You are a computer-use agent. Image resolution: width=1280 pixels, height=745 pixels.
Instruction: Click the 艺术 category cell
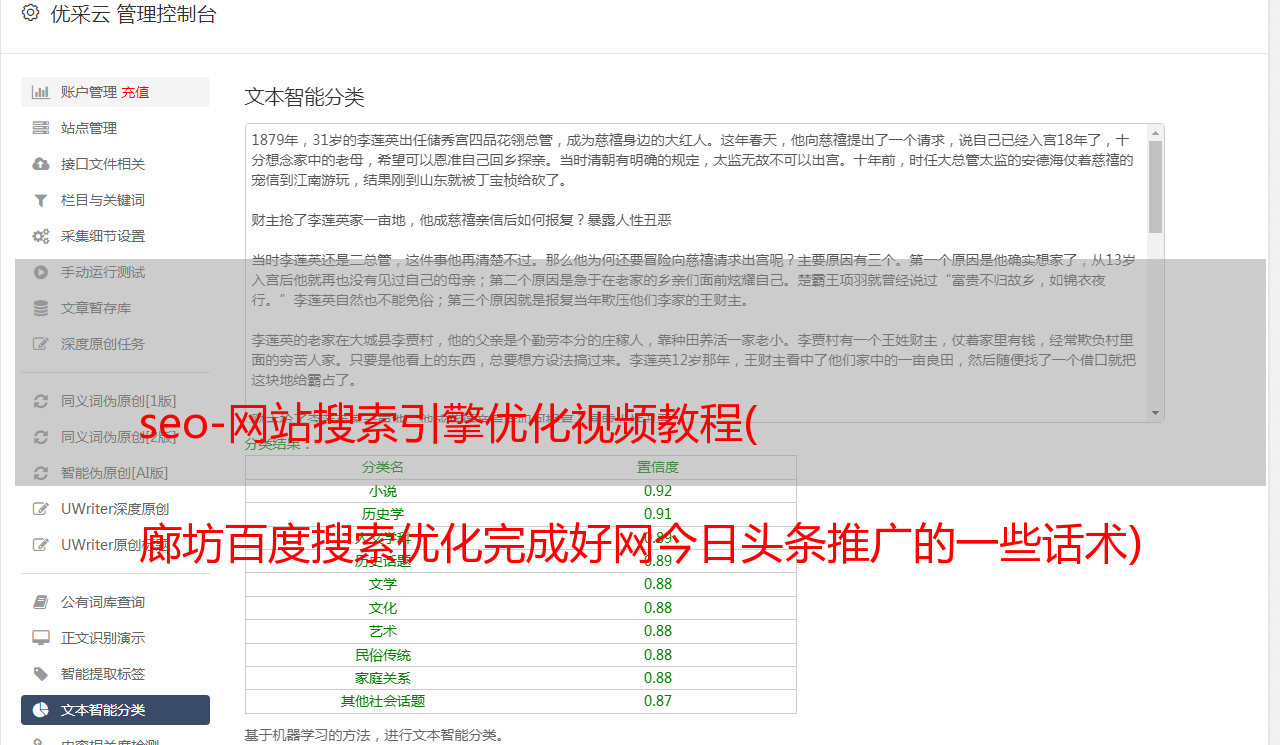click(383, 631)
